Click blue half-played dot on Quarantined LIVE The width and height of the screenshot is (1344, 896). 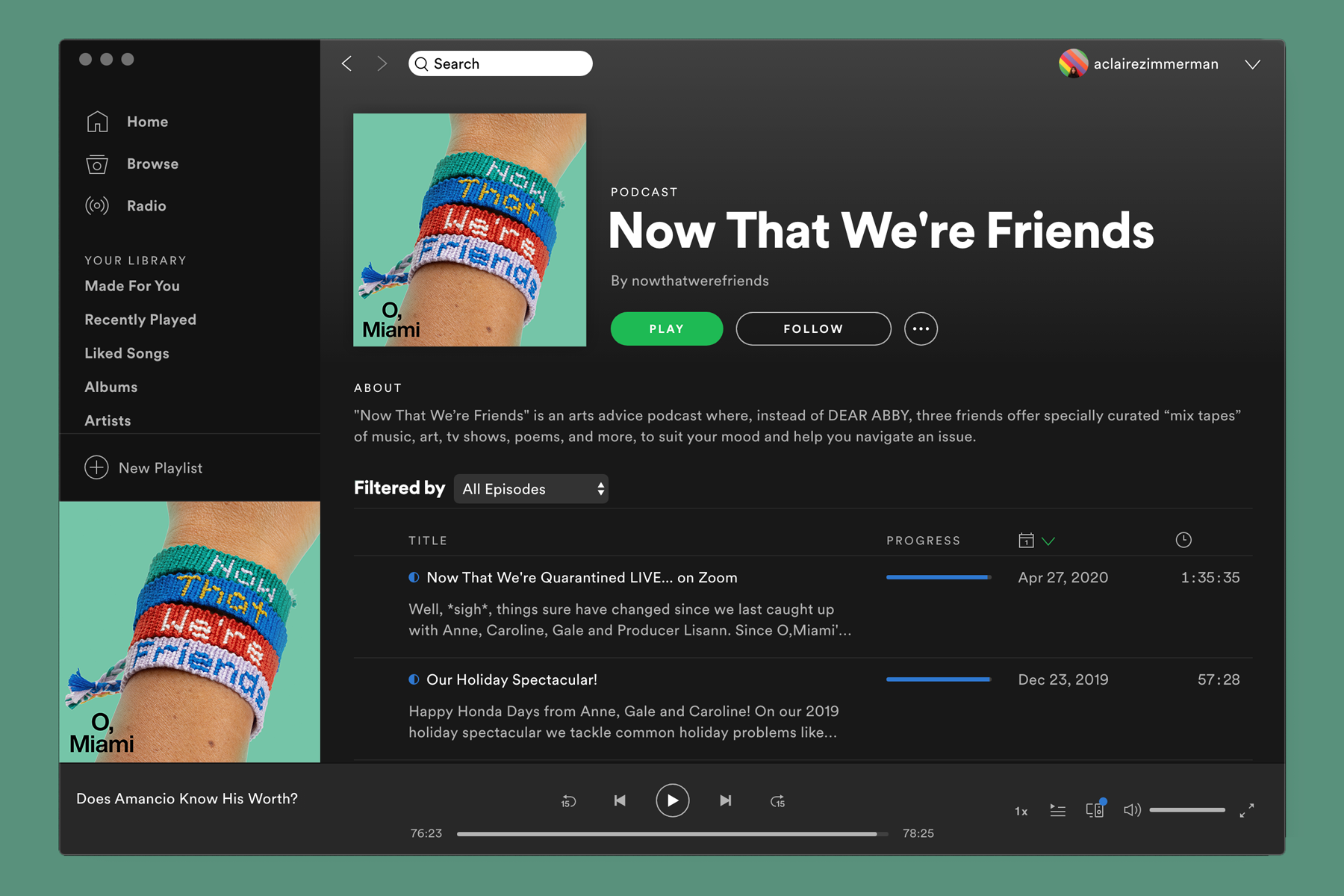(414, 577)
